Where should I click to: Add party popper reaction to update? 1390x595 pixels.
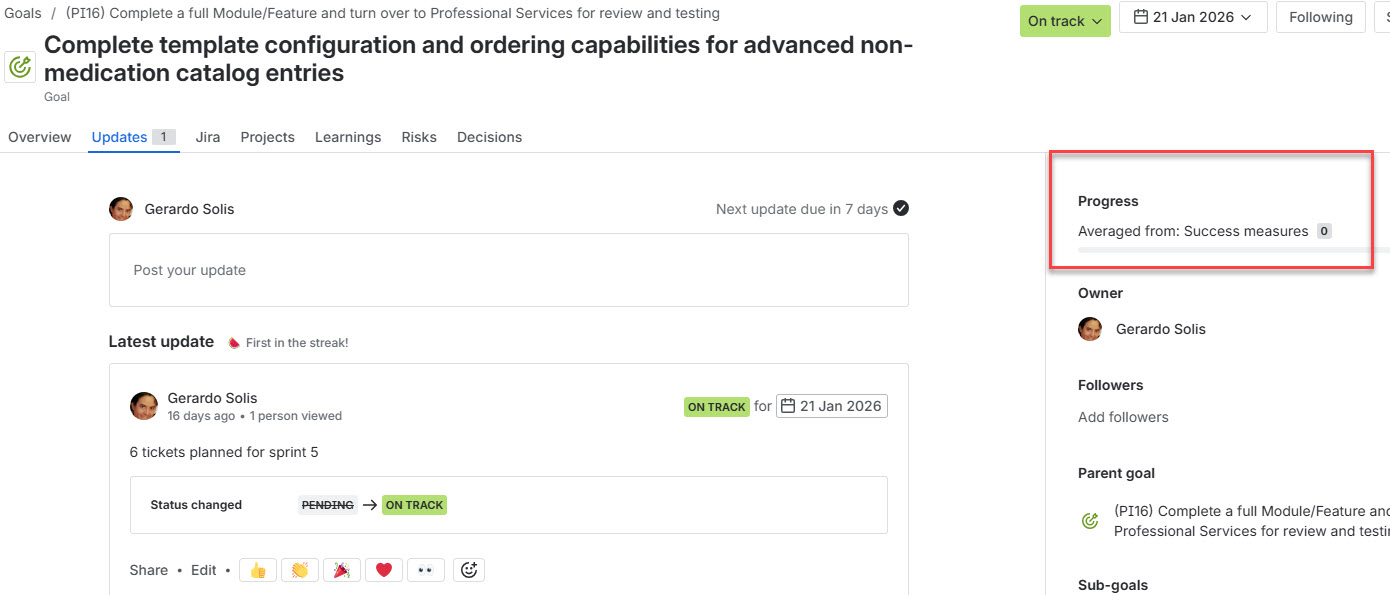click(x=341, y=570)
